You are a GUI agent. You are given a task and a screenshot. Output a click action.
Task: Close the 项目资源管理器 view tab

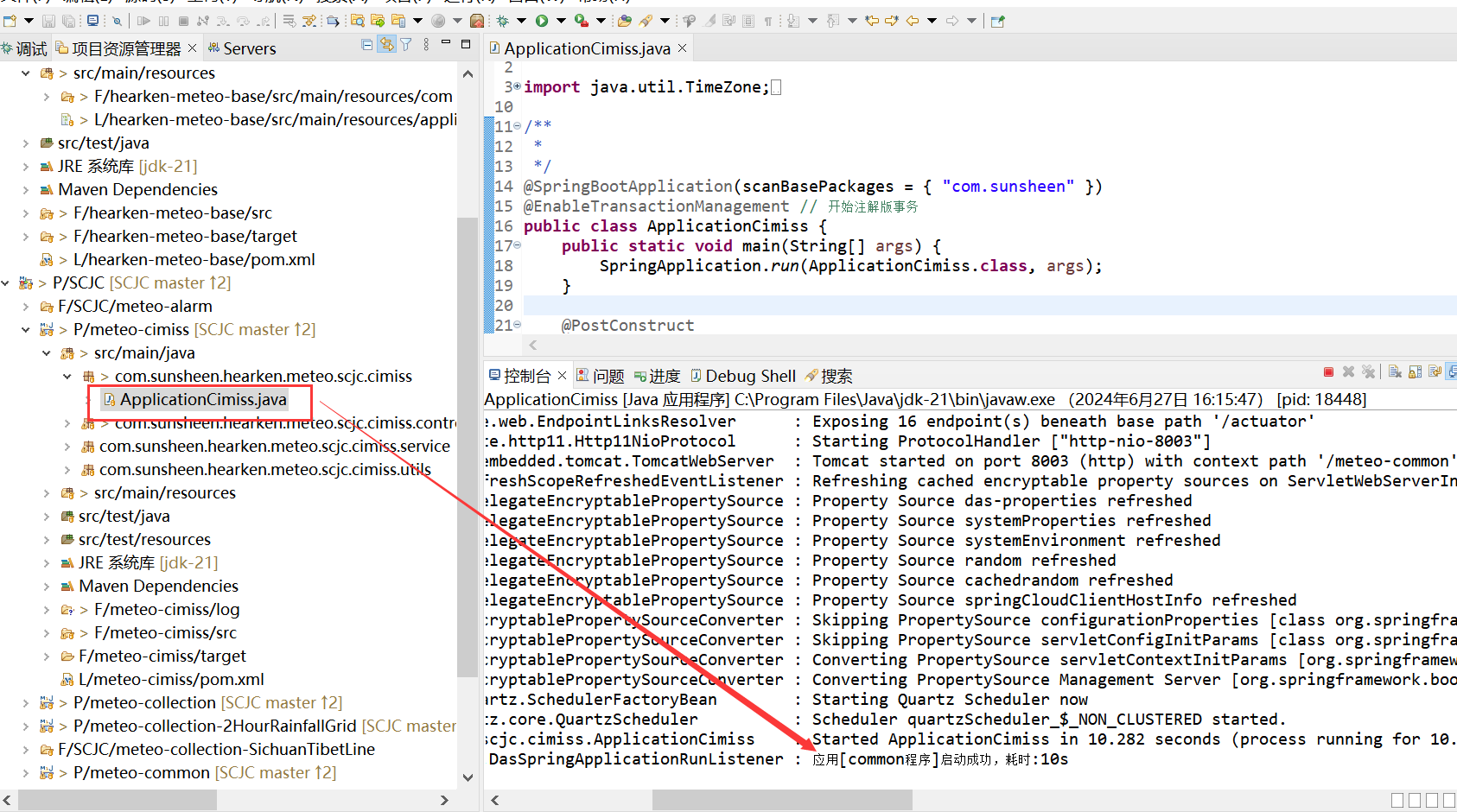click(x=192, y=48)
